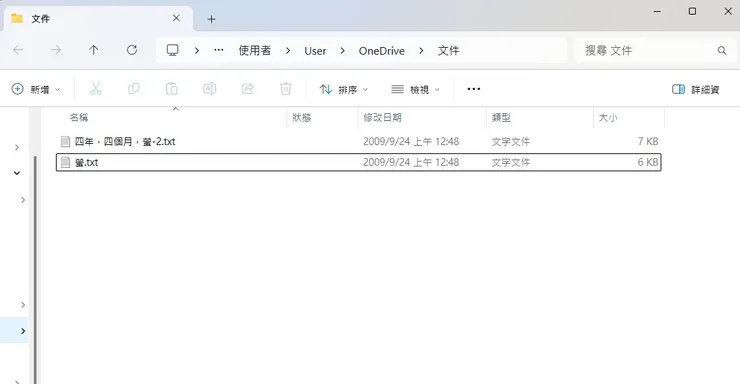Open the 檢視 (View) dropdown
The image size is (740, 384).
click(415, 89)
